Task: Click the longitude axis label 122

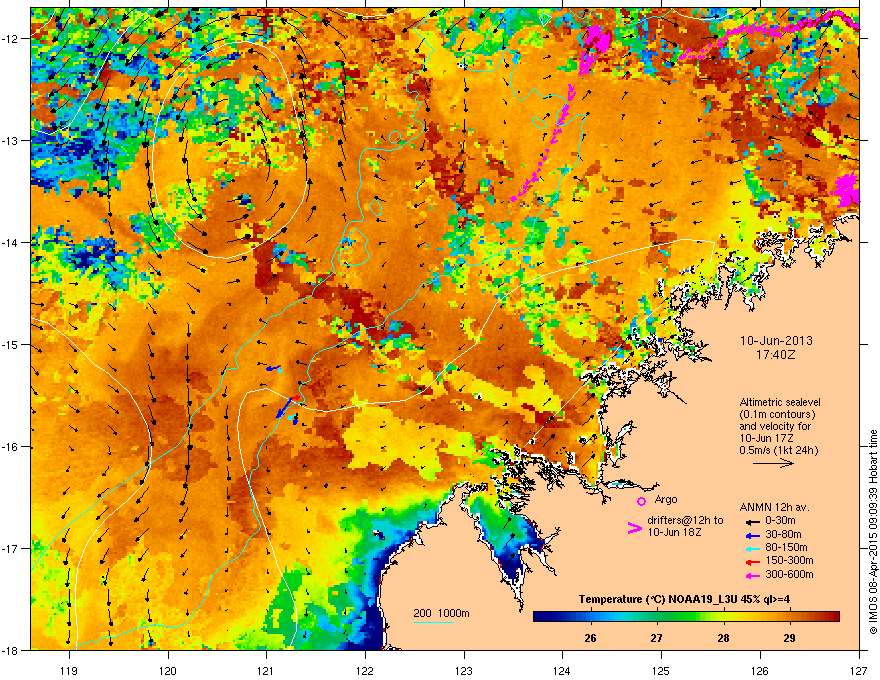Action: click(x=365, y=670)
